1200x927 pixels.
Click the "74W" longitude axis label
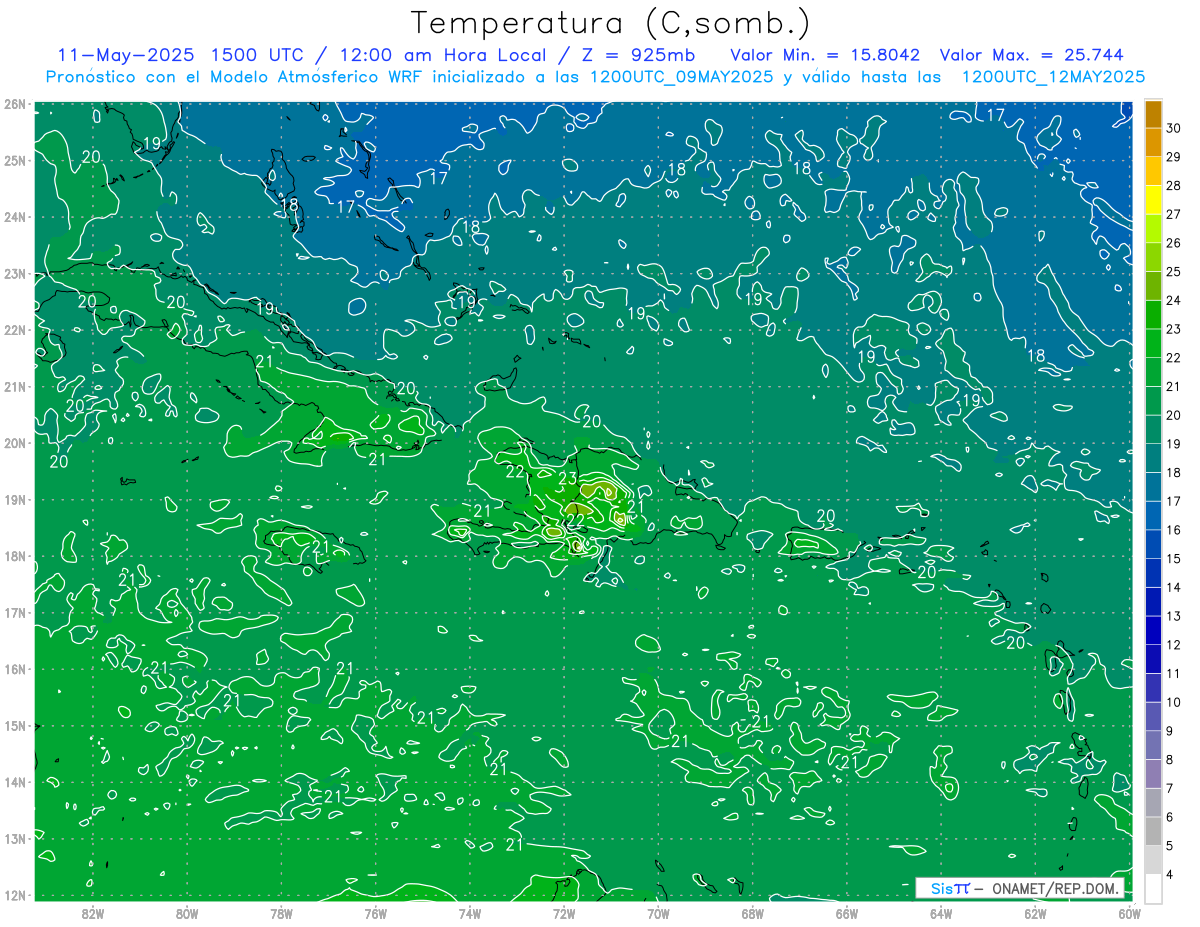(x=470, y=913)
